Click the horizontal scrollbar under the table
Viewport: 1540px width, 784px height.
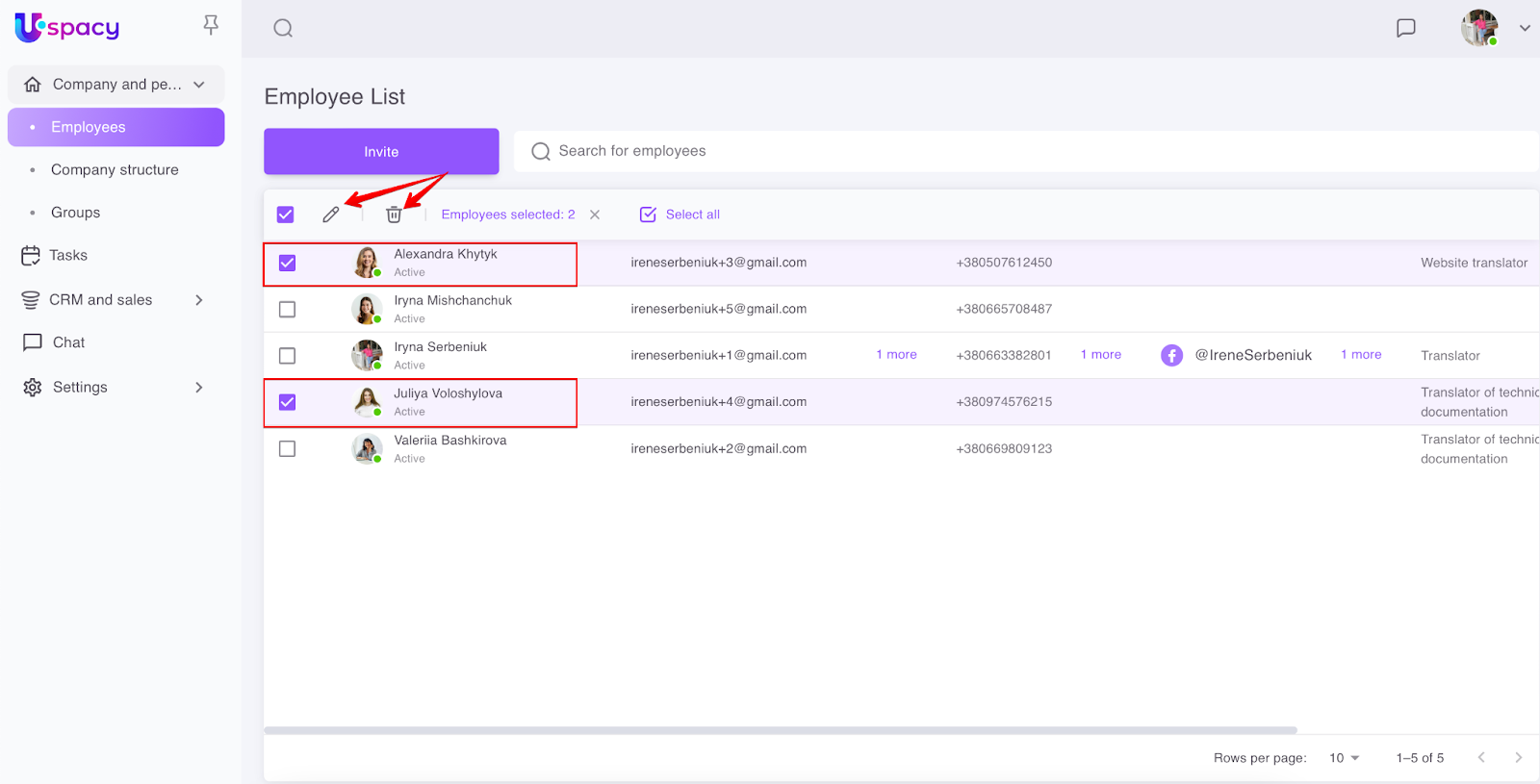780,730
